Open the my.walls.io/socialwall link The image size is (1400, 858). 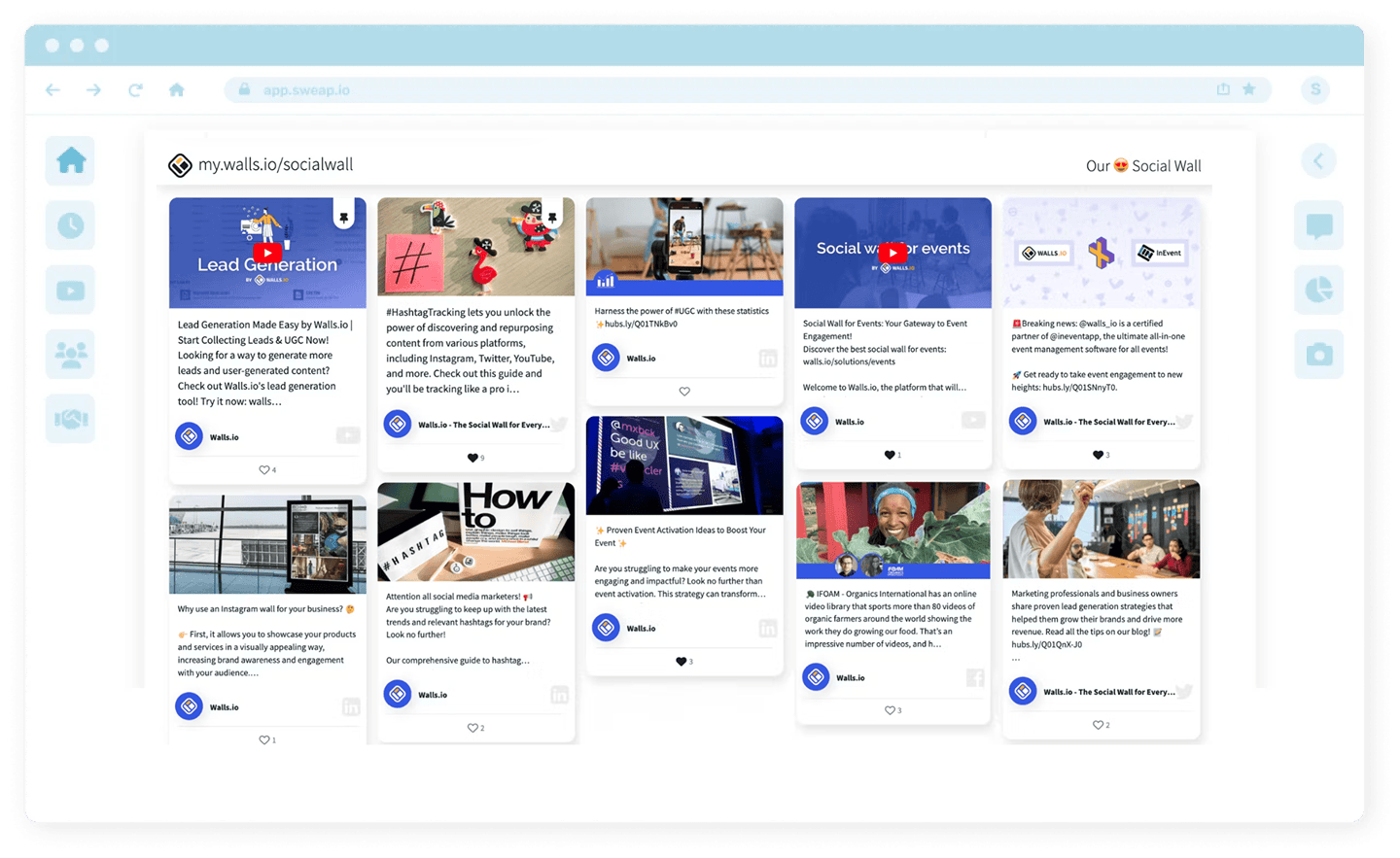[275, 165]
